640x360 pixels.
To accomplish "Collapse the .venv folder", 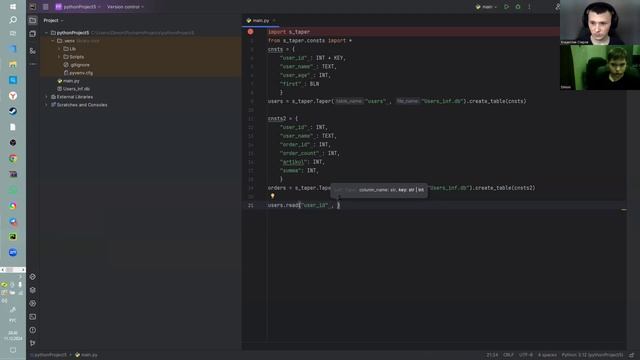I will click(53, 41).
